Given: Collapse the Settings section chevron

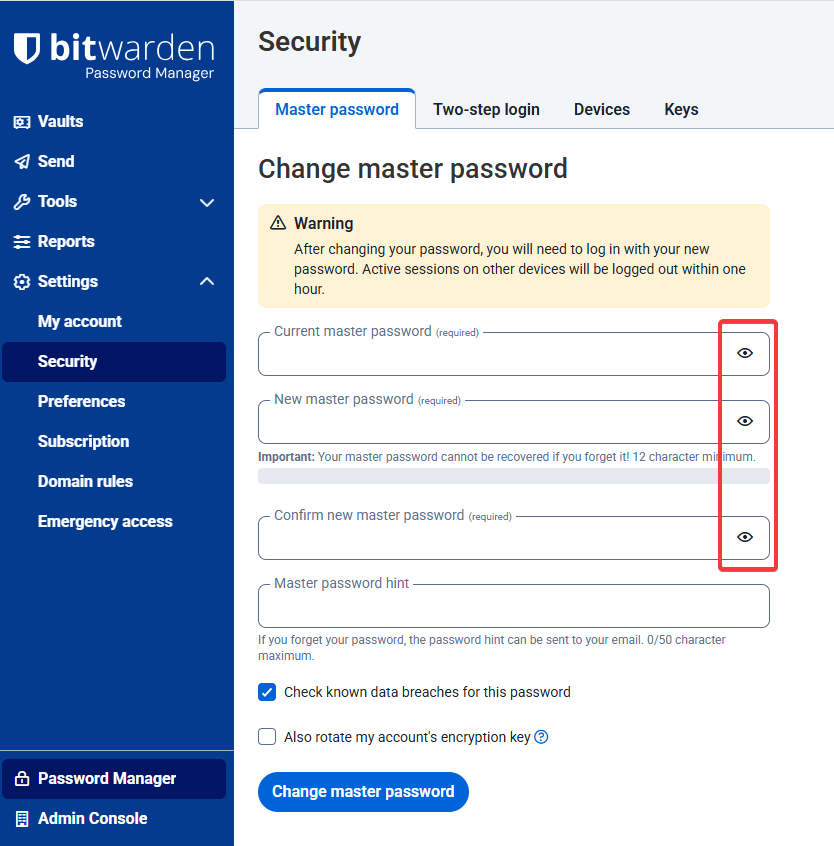Looking at the screenshot, I should pos(207,281).
